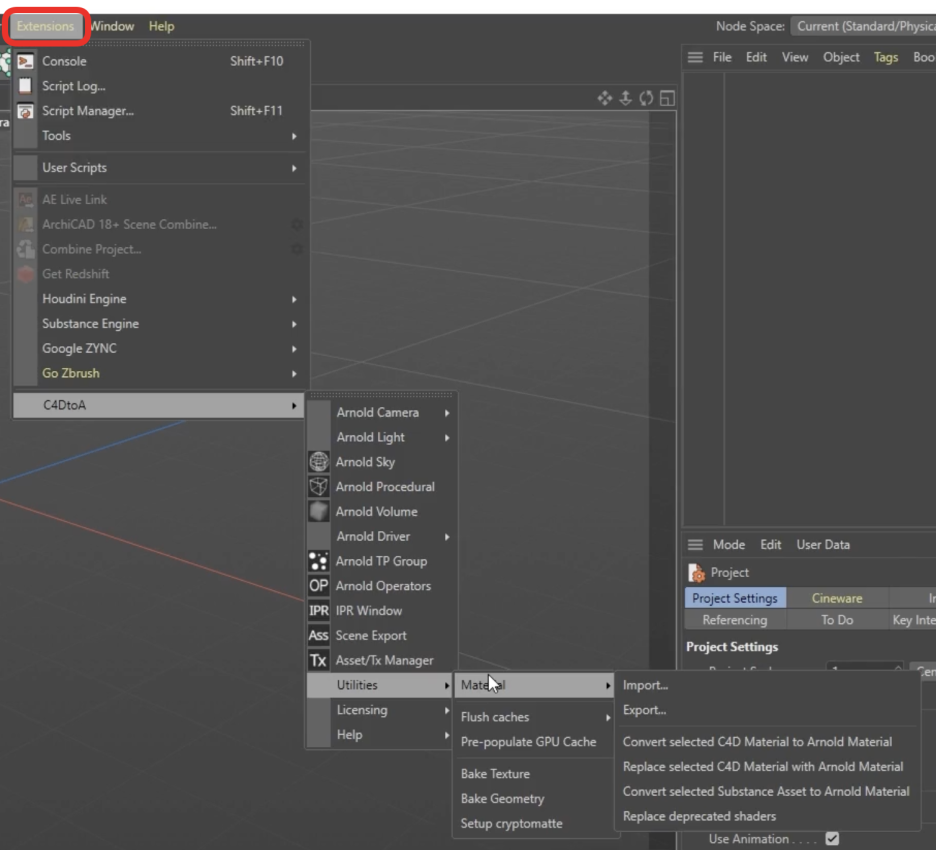The image size is (936, 850).
Task: Click the Arnold TP Group icon
Action: click(x=319, y=561)
